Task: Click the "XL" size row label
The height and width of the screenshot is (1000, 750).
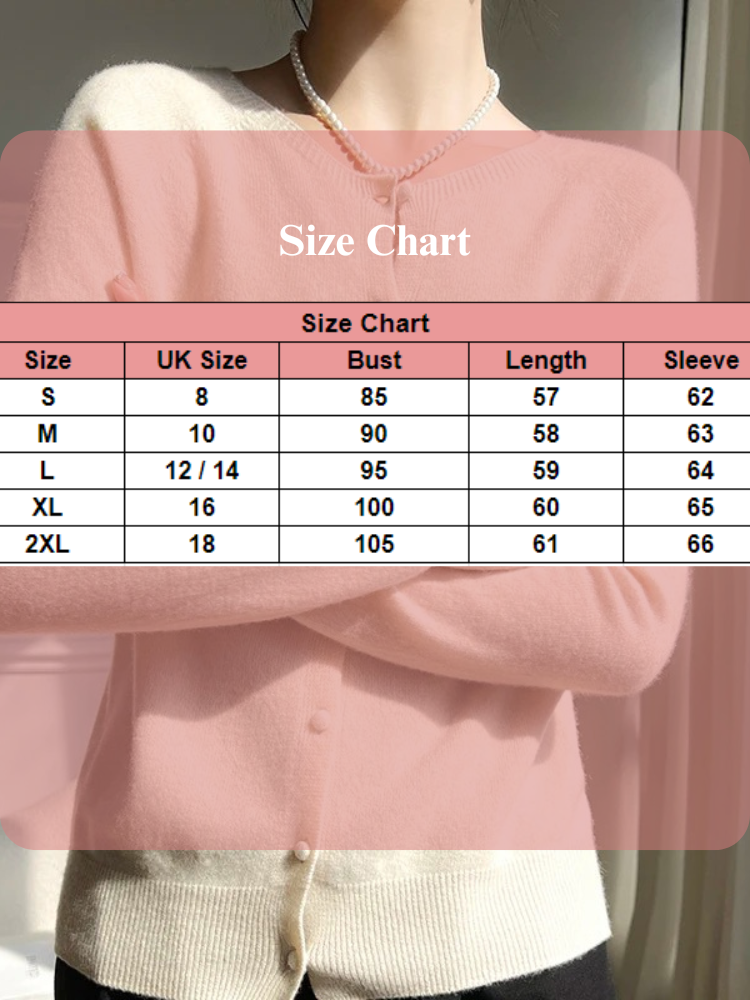Action: [x=48, y=507]
